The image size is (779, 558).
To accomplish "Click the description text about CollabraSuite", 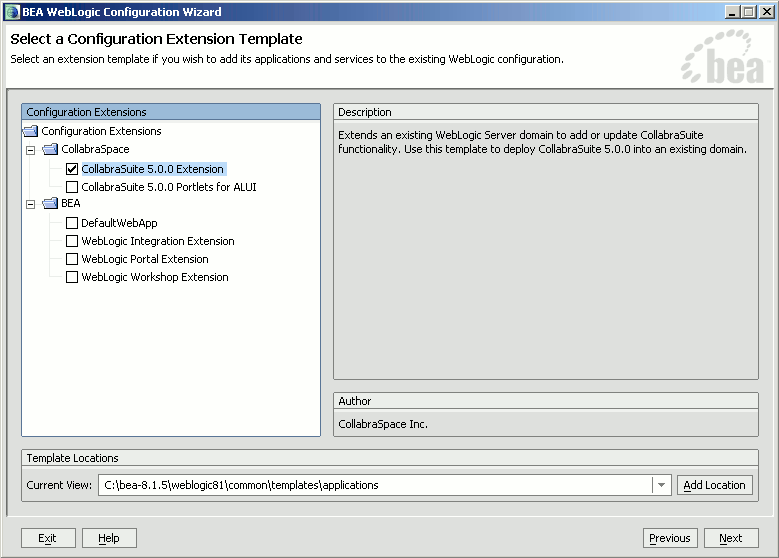I will click(543, 142).
